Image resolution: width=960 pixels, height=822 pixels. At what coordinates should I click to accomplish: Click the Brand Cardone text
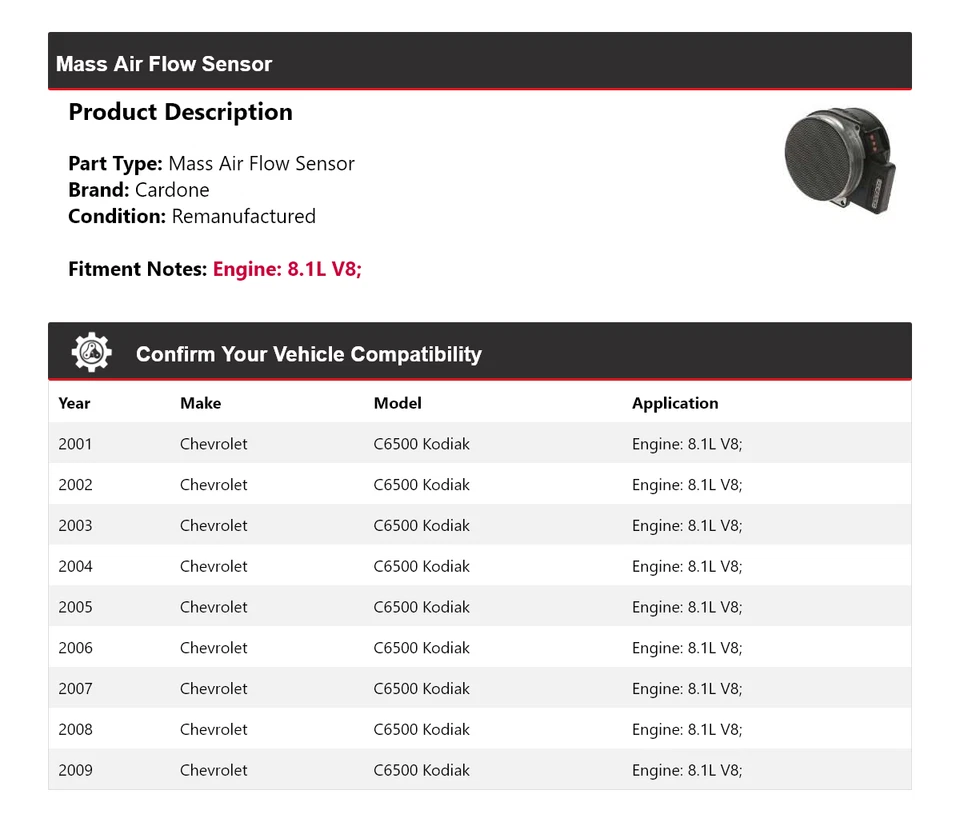(x=139, y=190)
